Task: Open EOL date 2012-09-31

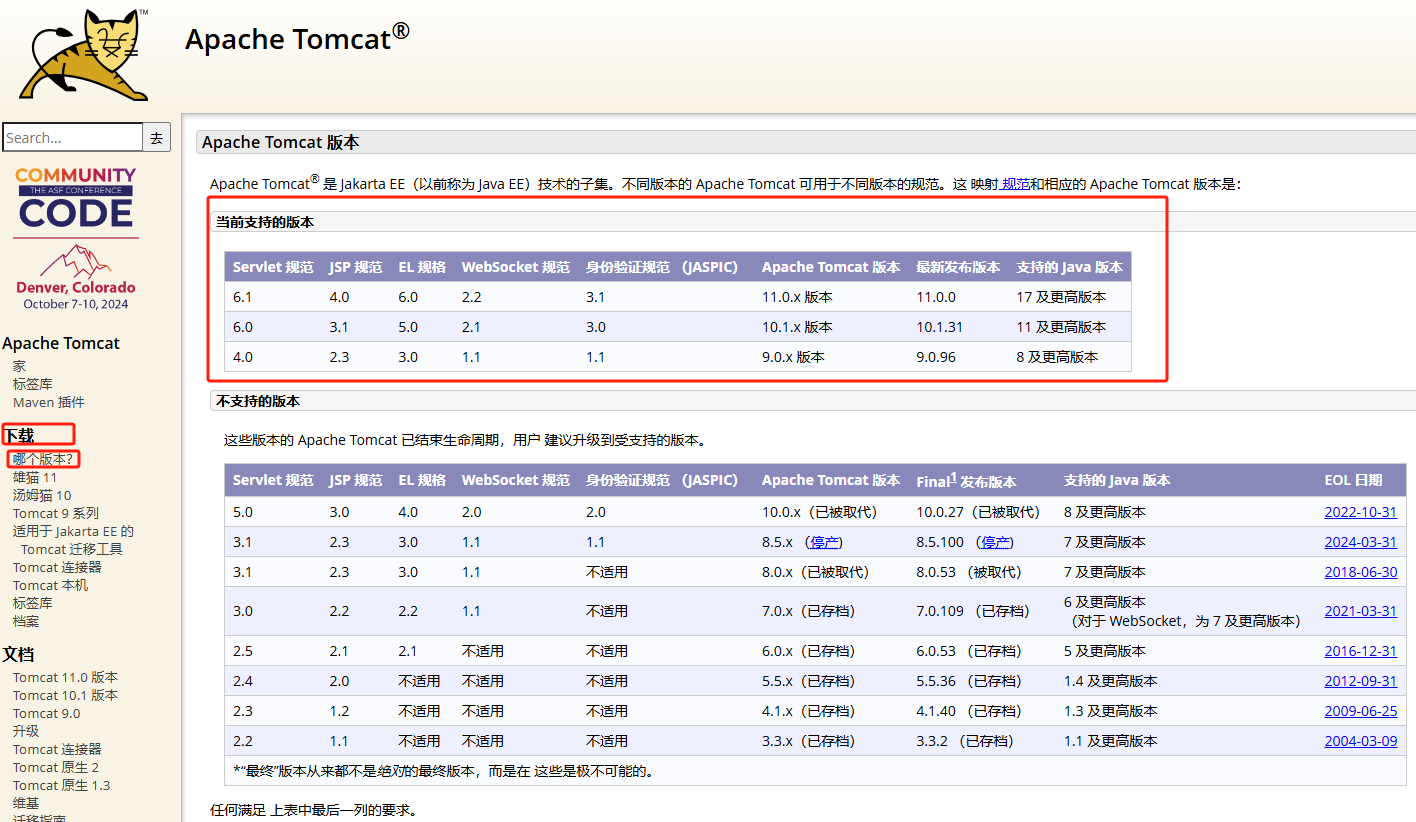Action: 1361,681
